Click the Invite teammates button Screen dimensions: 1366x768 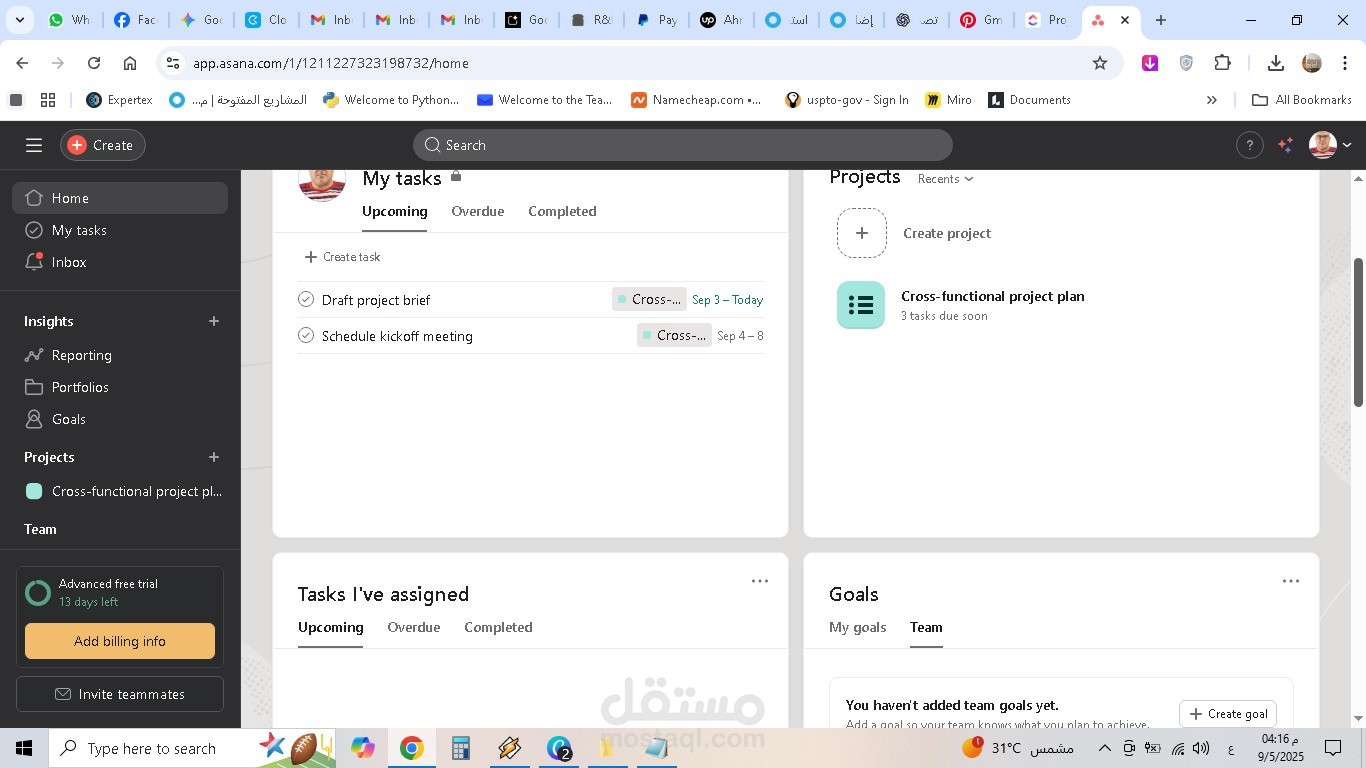(x=120, y=694)
